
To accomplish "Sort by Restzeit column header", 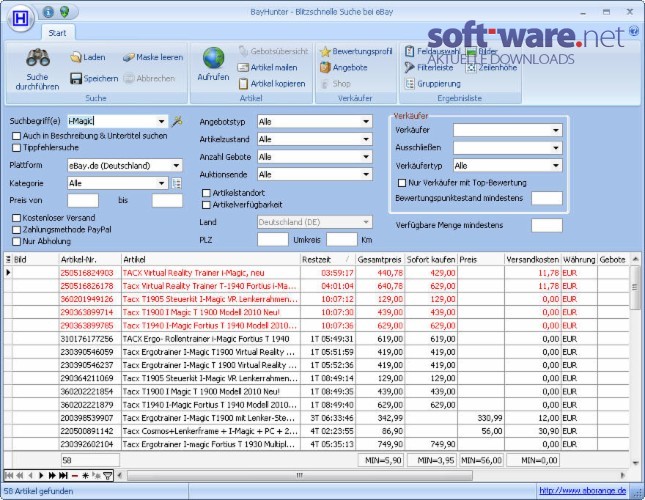I will (x=327, y=259).
